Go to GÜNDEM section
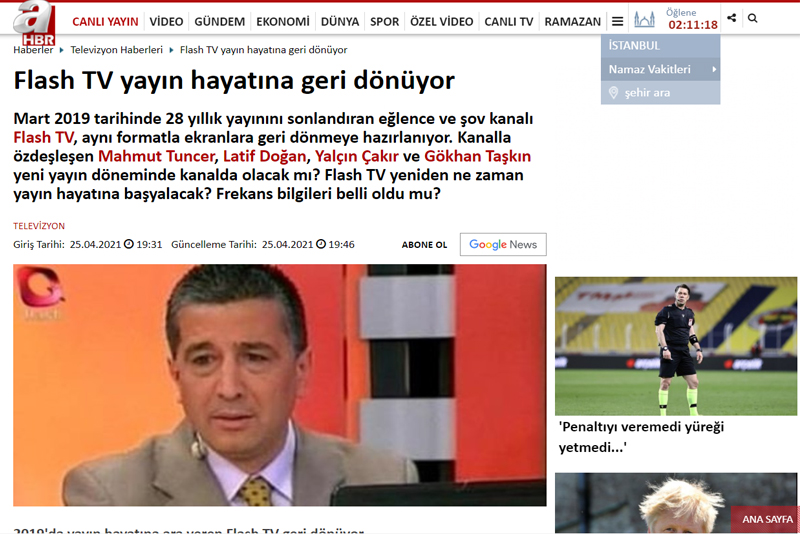This screenshot has height=534, width=800. coord(219,22)
